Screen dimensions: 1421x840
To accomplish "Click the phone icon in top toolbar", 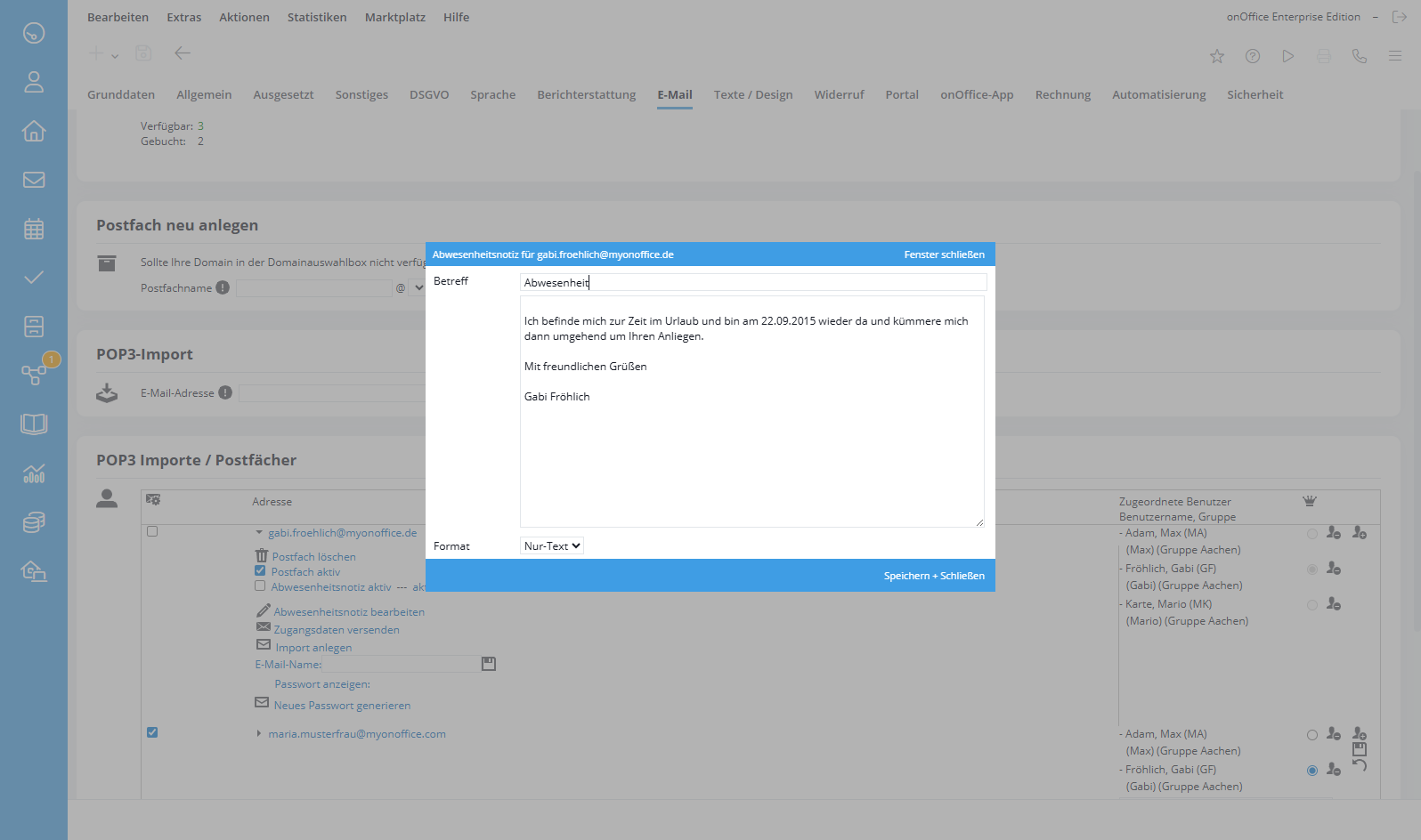I will (x=1359, y=56).
